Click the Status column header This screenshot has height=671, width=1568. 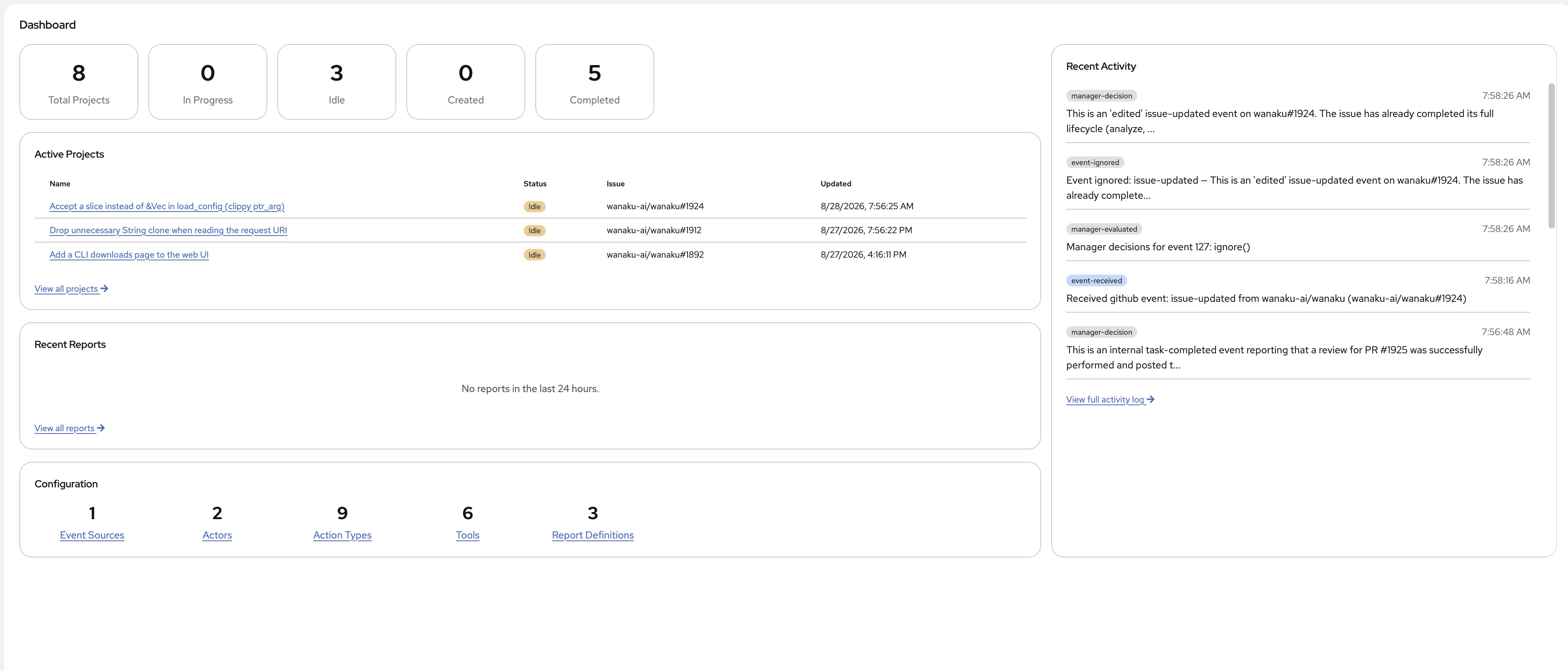[535, 184]
